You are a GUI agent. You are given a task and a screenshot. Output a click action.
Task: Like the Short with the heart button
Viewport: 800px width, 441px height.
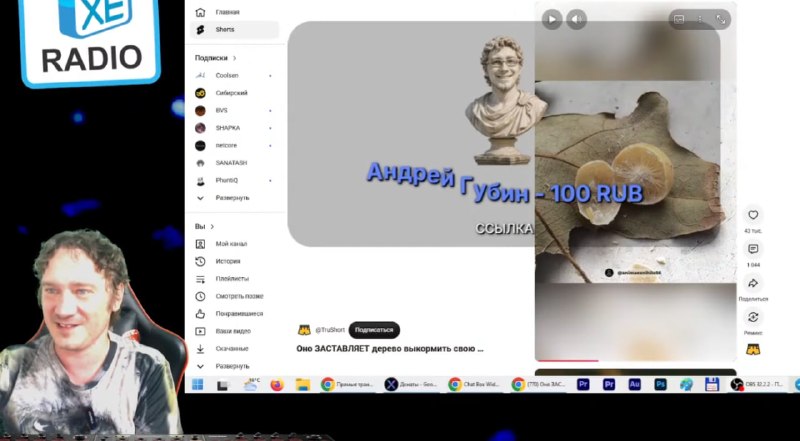(753, 215)
